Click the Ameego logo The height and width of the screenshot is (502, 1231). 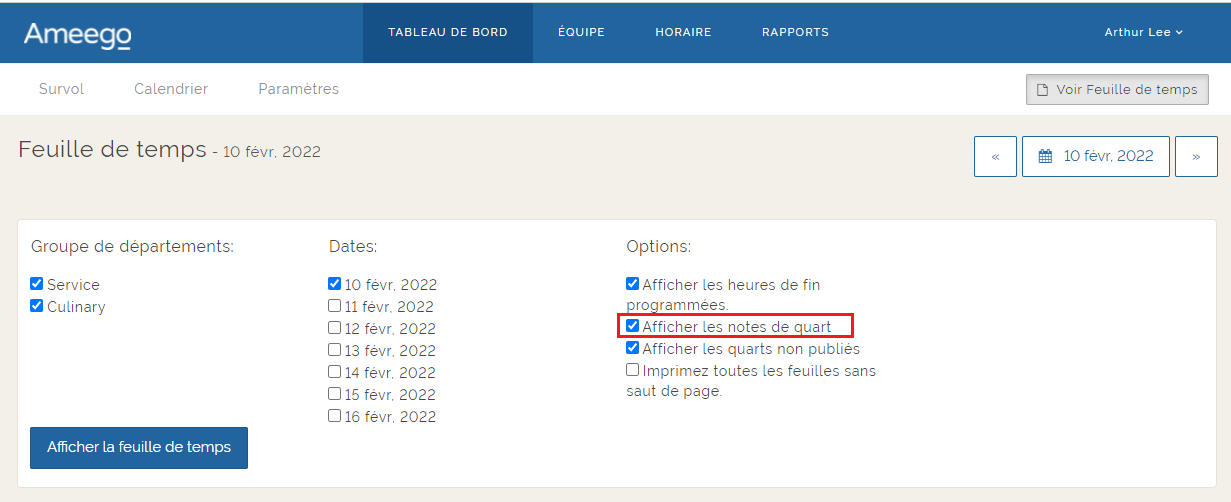point(77,34)
